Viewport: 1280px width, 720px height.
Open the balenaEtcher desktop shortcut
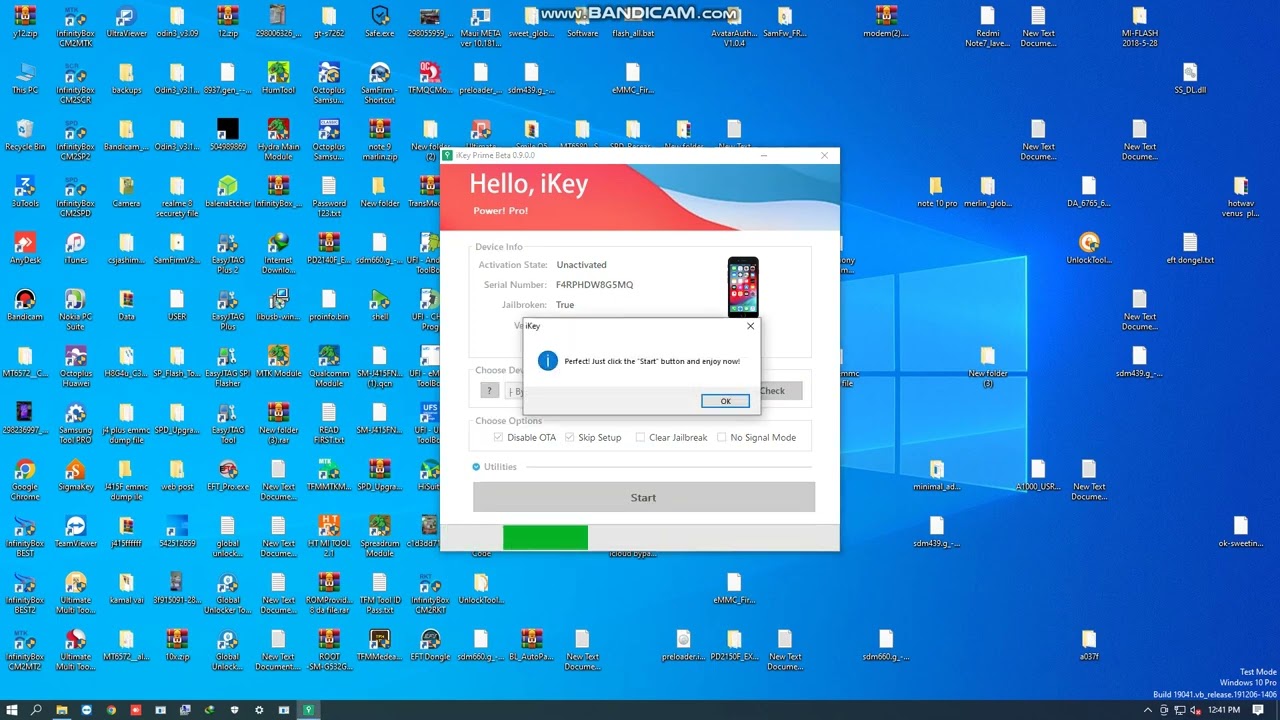click(x=227, y=191)
